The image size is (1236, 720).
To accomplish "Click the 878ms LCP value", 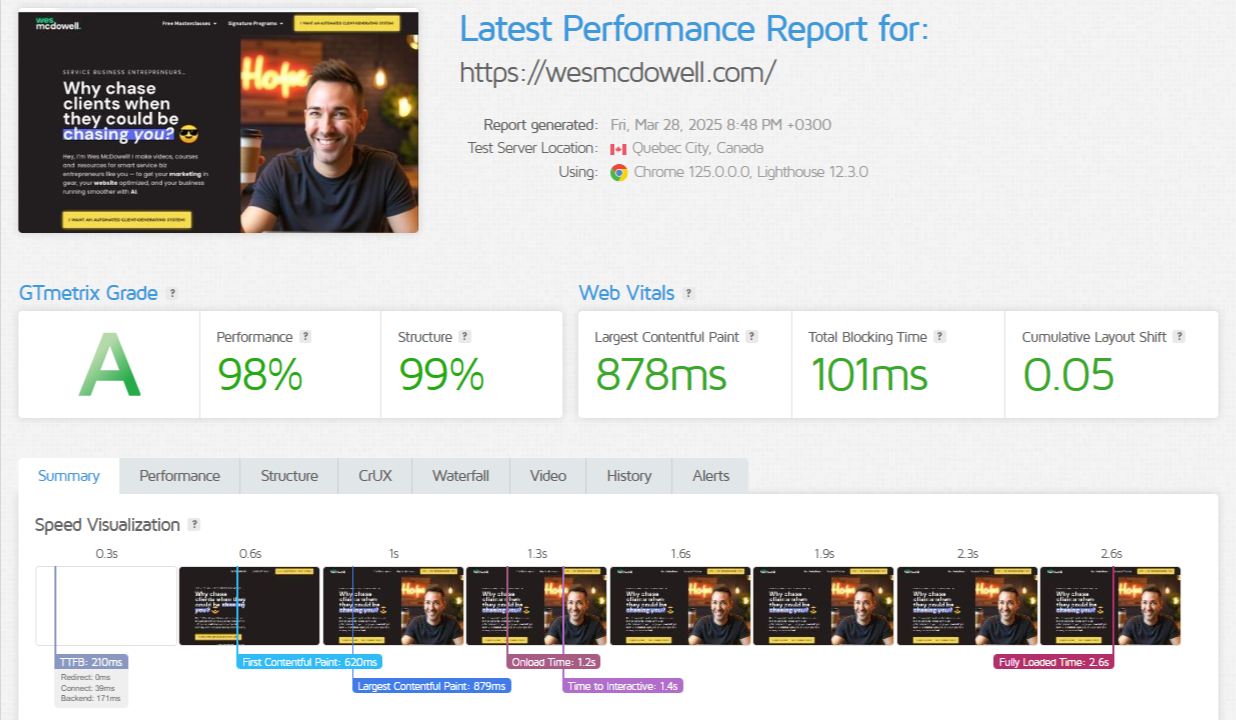I will [x=661, y=375].
